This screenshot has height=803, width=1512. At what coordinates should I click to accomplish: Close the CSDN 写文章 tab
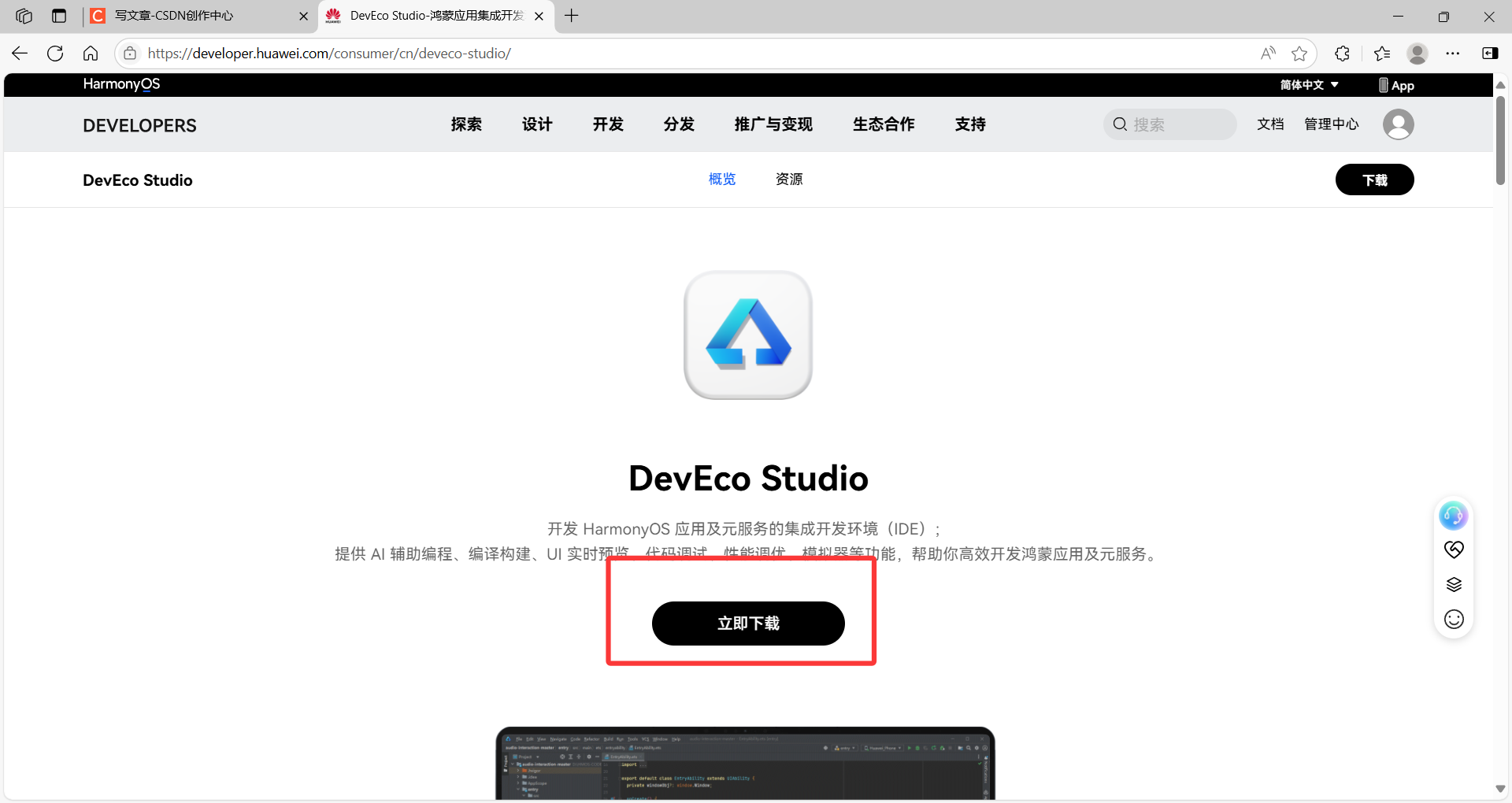(x=303, y=16)
